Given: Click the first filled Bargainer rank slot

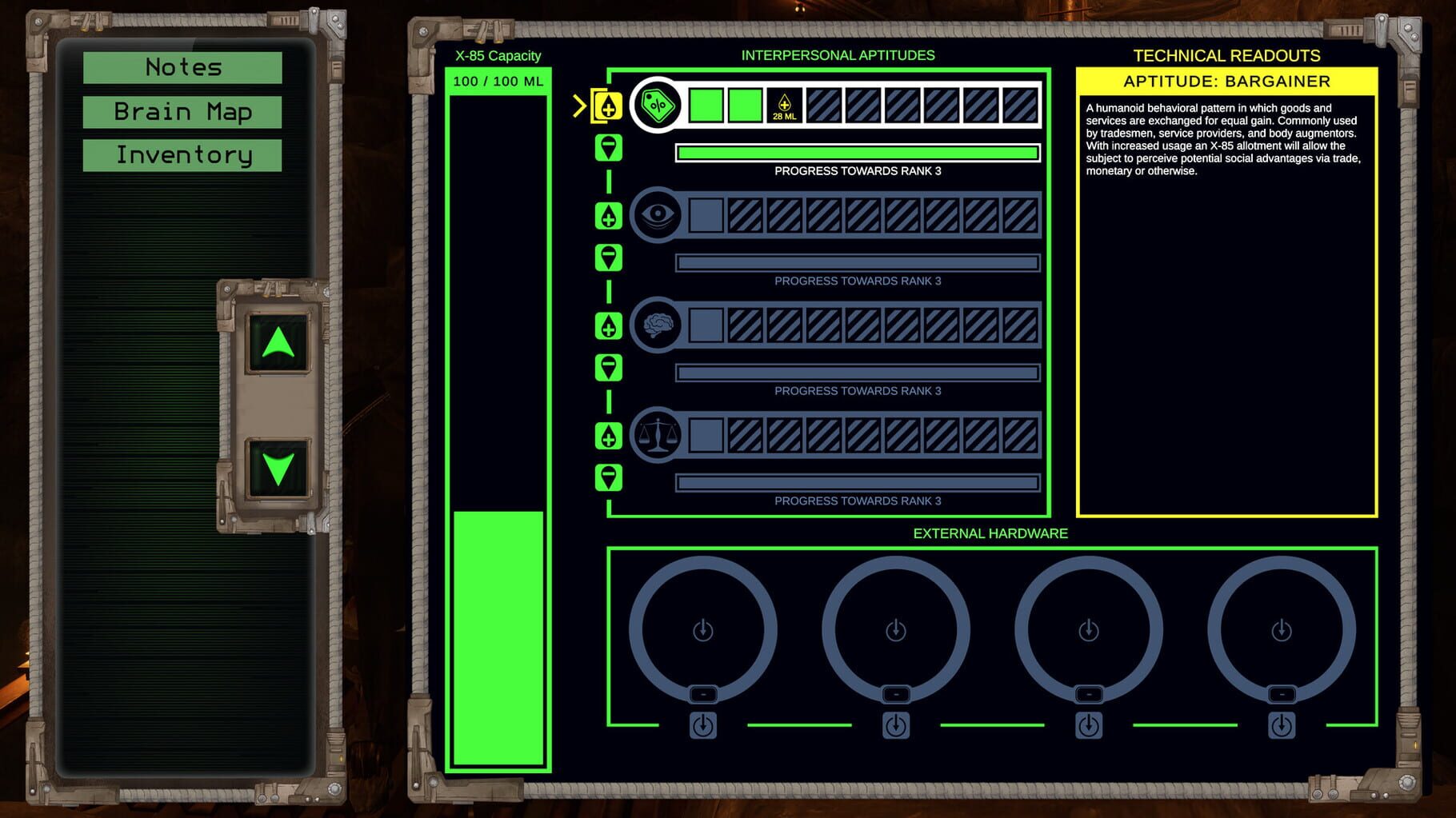Looking at the screenshot, I should pyautogui.click(x=706, y=106).
